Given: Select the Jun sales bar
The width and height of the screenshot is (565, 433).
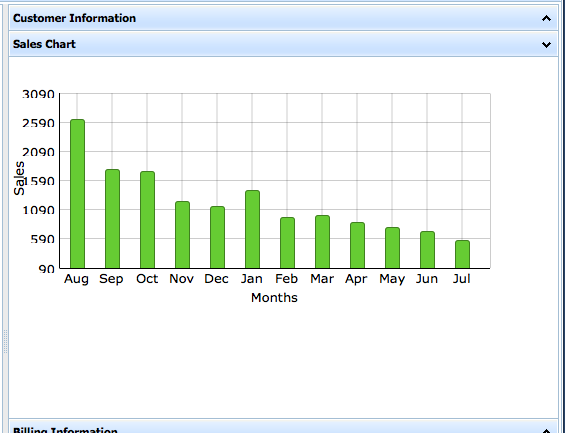Looking at the screenshot, I should 427,250.
